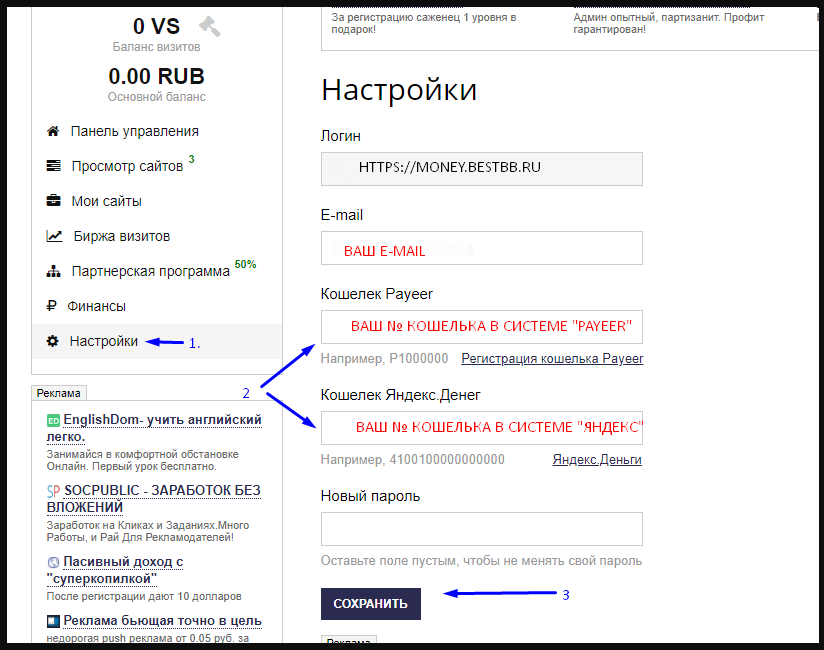Open EnglishDom- учить английский легко ad link

point(154,428)
